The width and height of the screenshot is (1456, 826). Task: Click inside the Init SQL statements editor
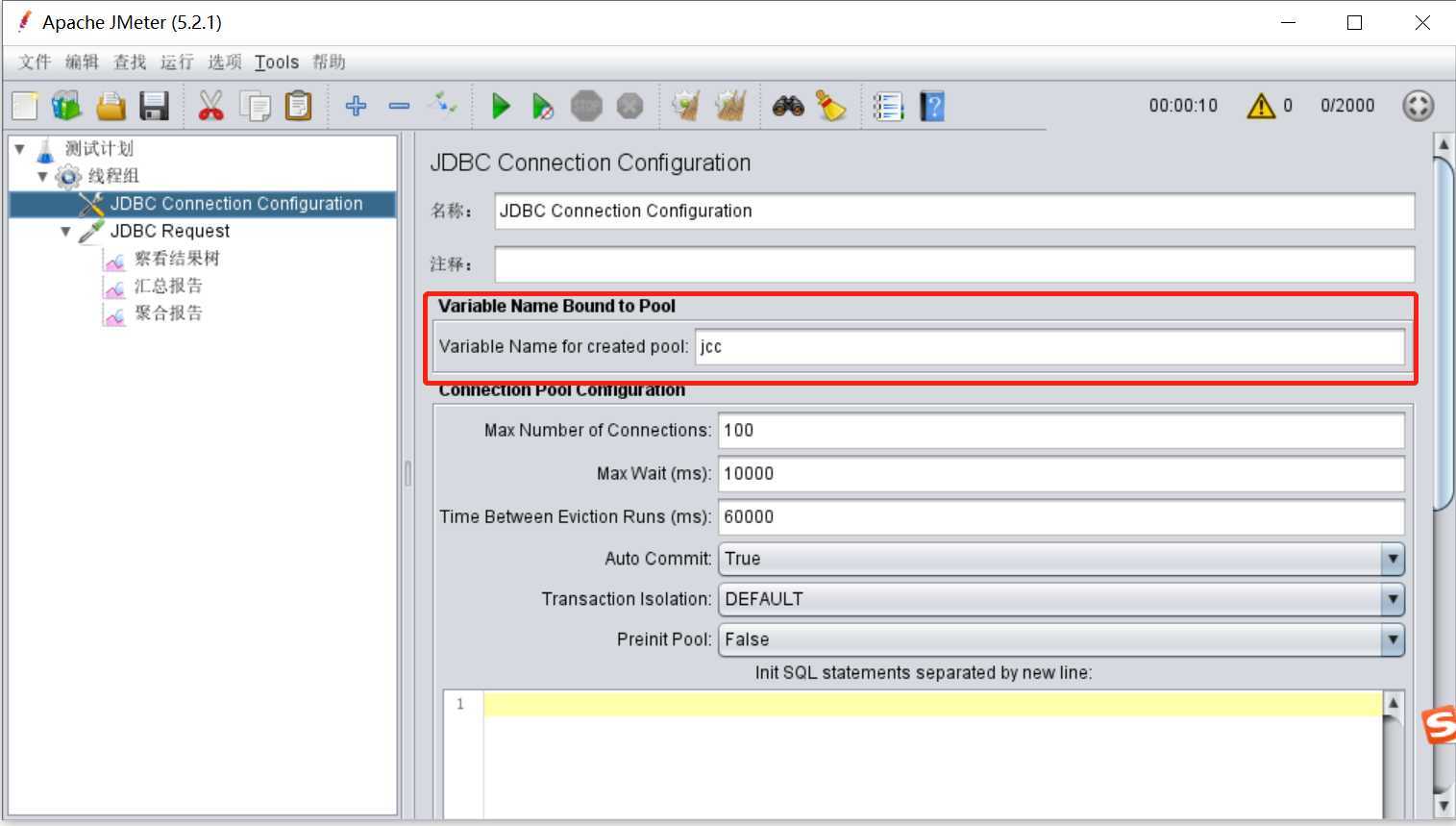[932, 755]
